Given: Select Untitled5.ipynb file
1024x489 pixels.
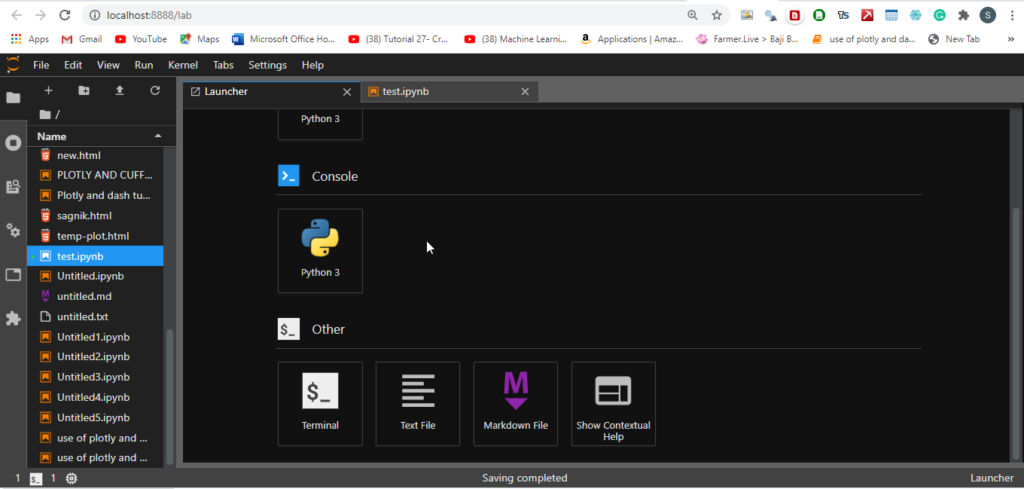Looking at the screenshot, I should click(x=95, y=418).
